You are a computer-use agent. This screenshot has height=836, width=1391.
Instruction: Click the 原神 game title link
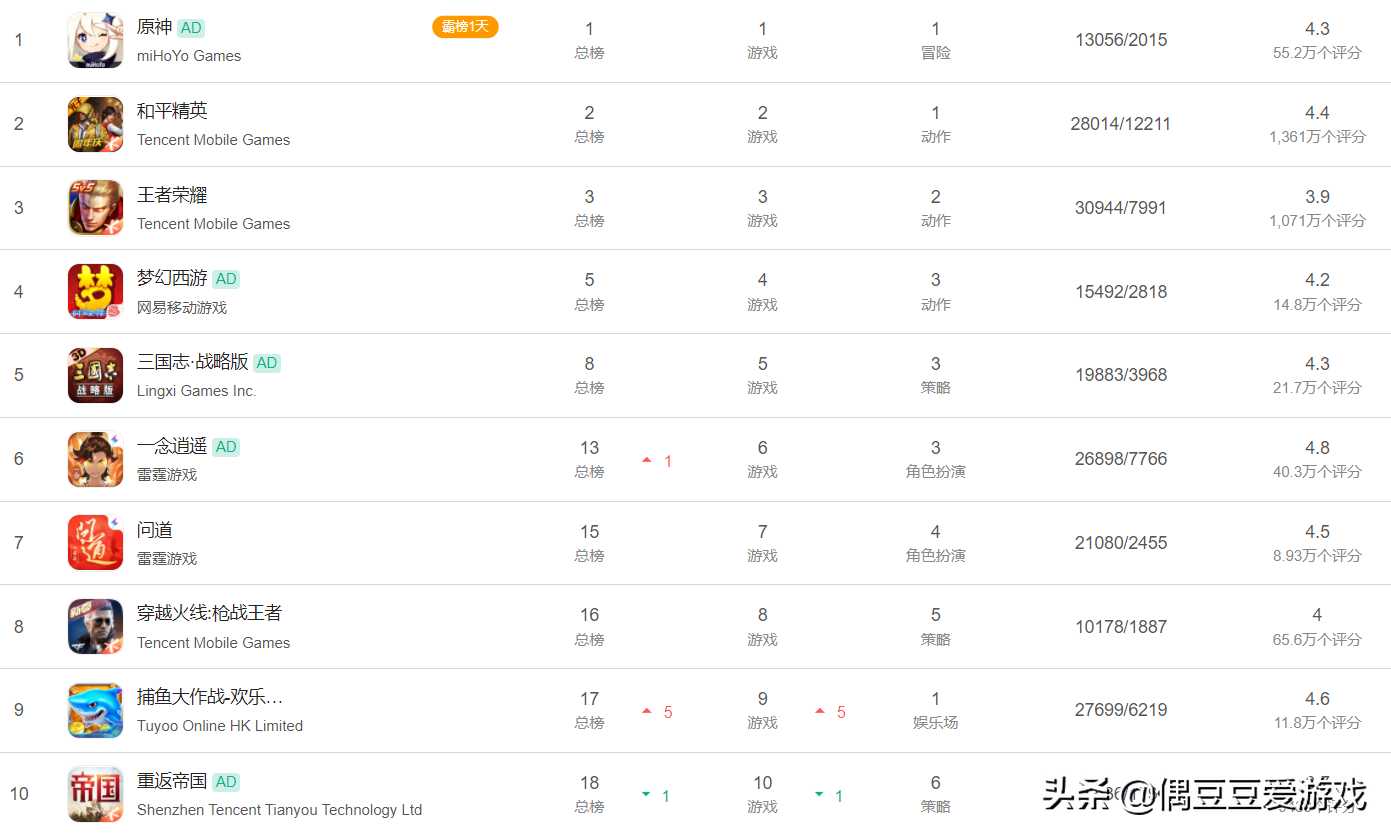click(154, 27)
